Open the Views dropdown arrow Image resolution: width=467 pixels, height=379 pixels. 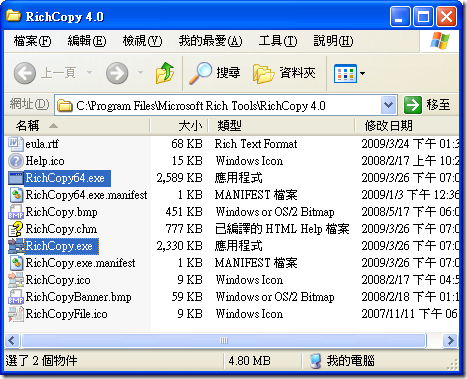coord(362,73)
